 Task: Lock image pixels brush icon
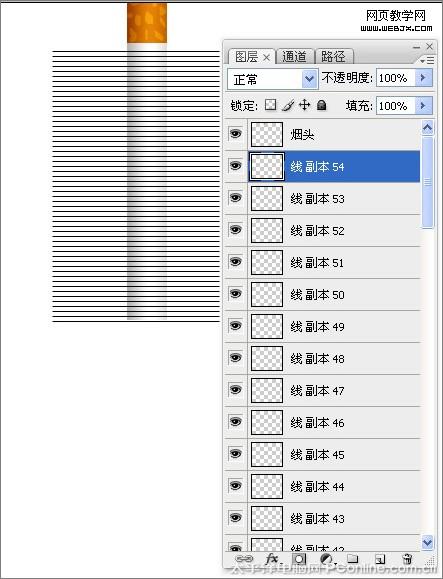tap(288, 105)
